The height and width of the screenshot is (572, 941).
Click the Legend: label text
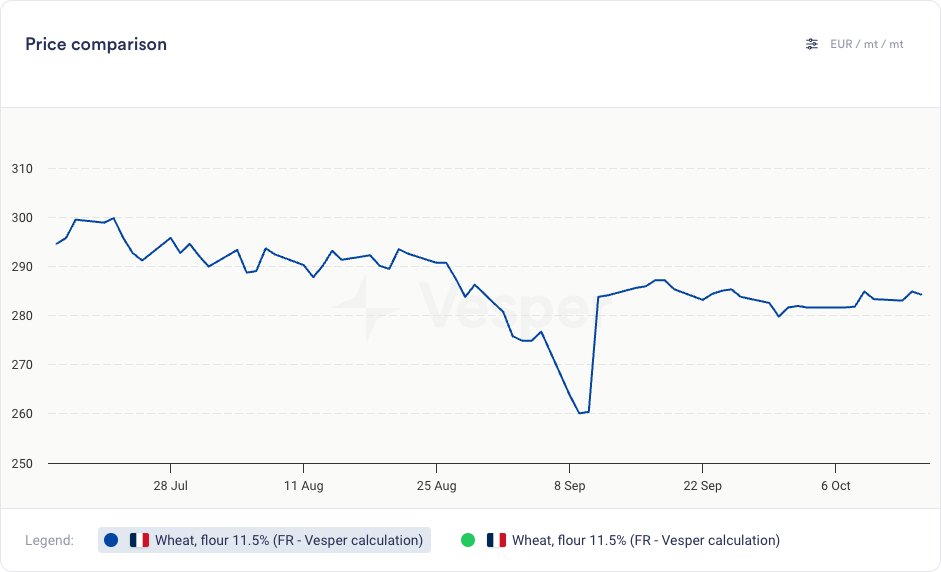tap(49, 540)
